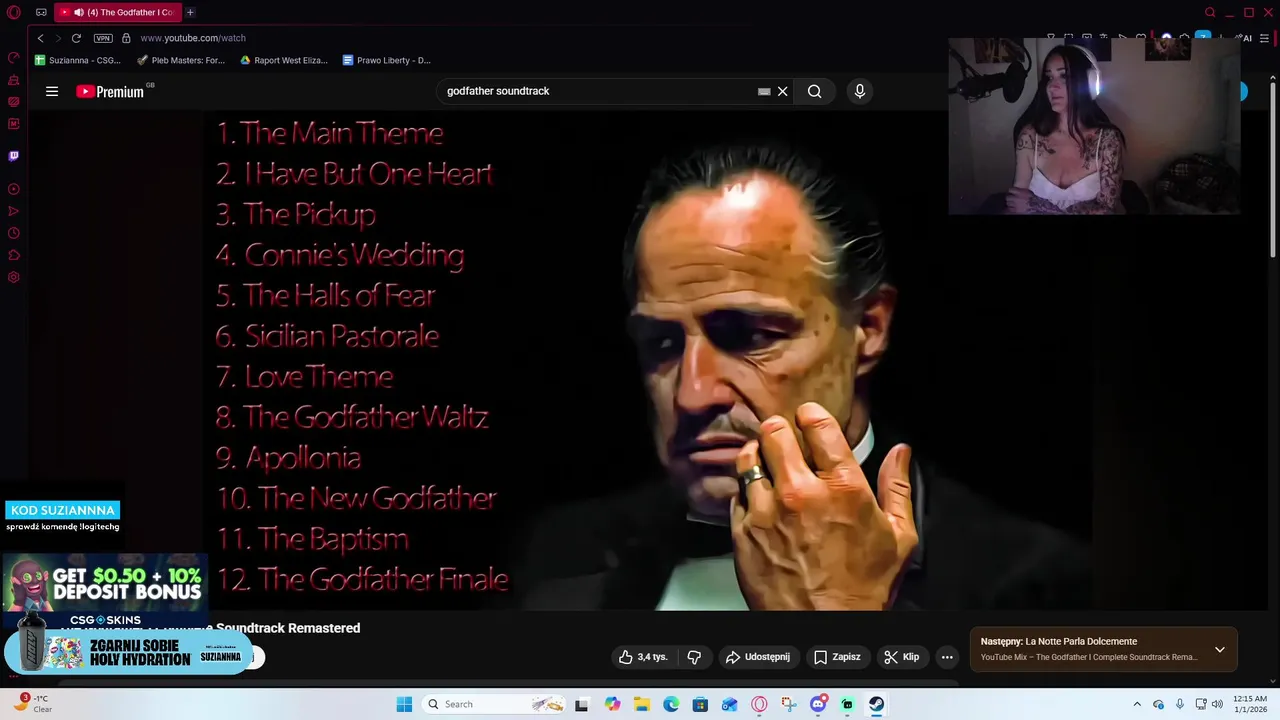Click Udostępnij share button
This screenshot has height=720, width=1280.
click(758, 657)
